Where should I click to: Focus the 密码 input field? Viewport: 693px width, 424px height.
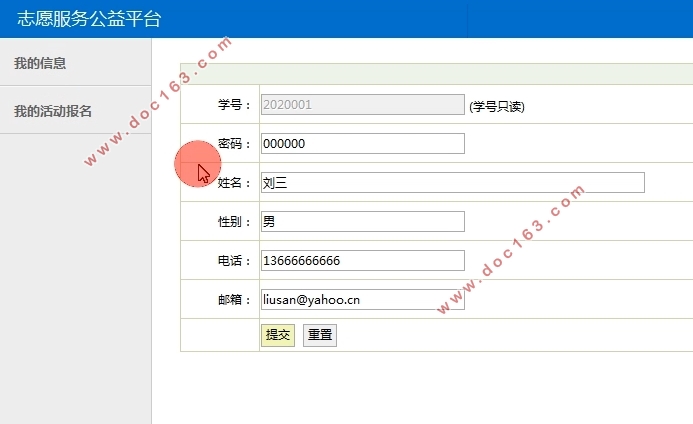(x=362, y=144)
